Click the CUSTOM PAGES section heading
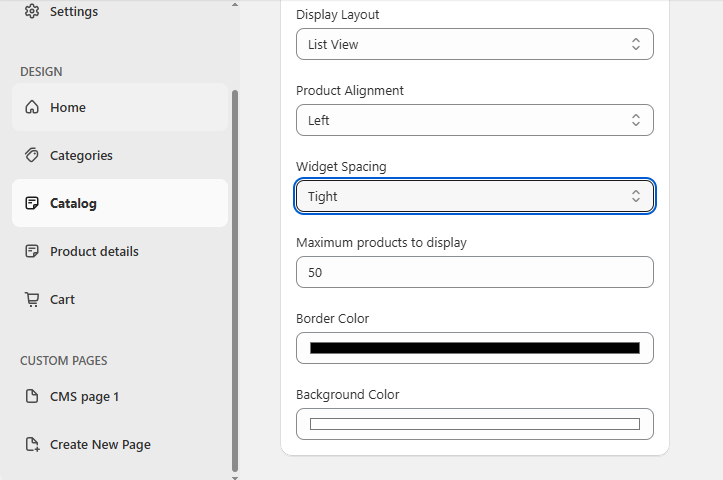 64,361
